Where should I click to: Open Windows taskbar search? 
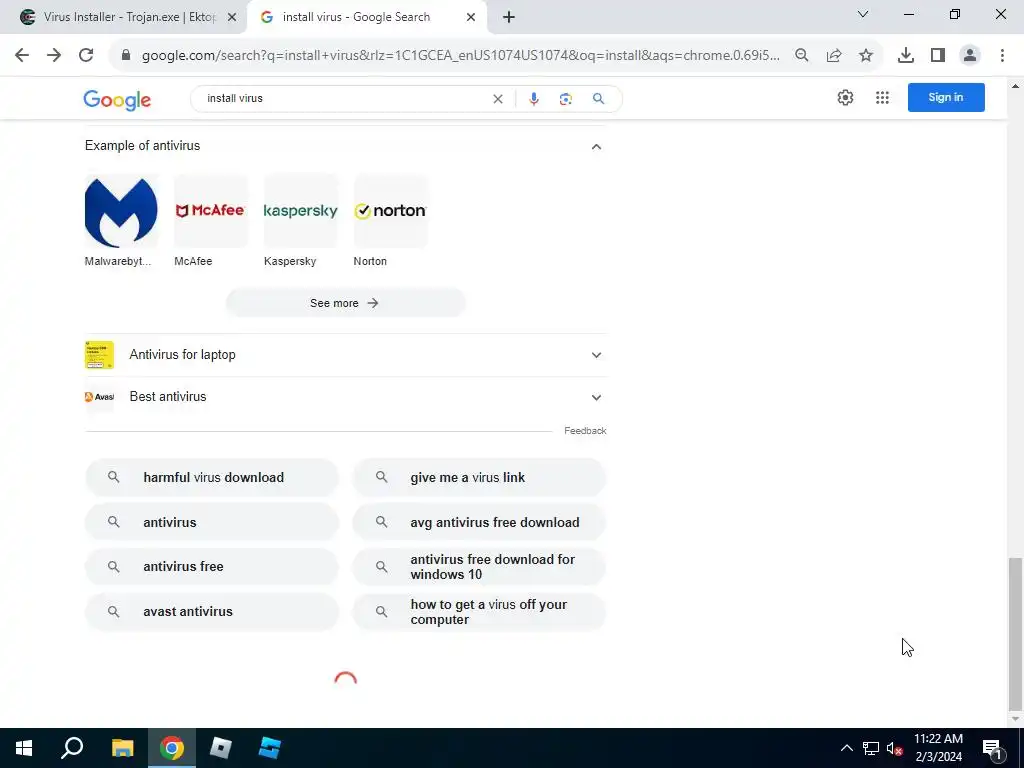pyautogui.click(x=72, y=748)
